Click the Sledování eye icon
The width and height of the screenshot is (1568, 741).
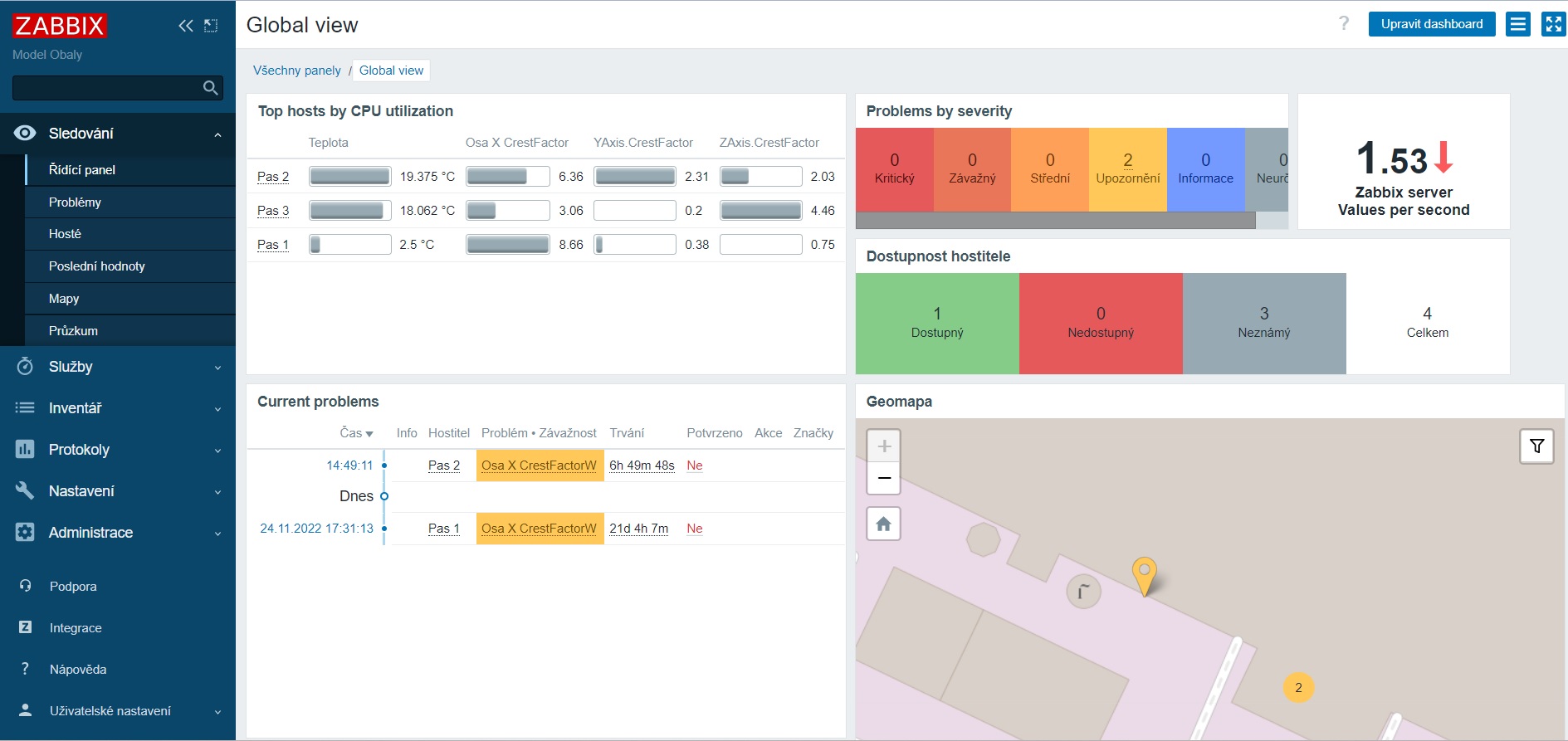pos(25,133)
